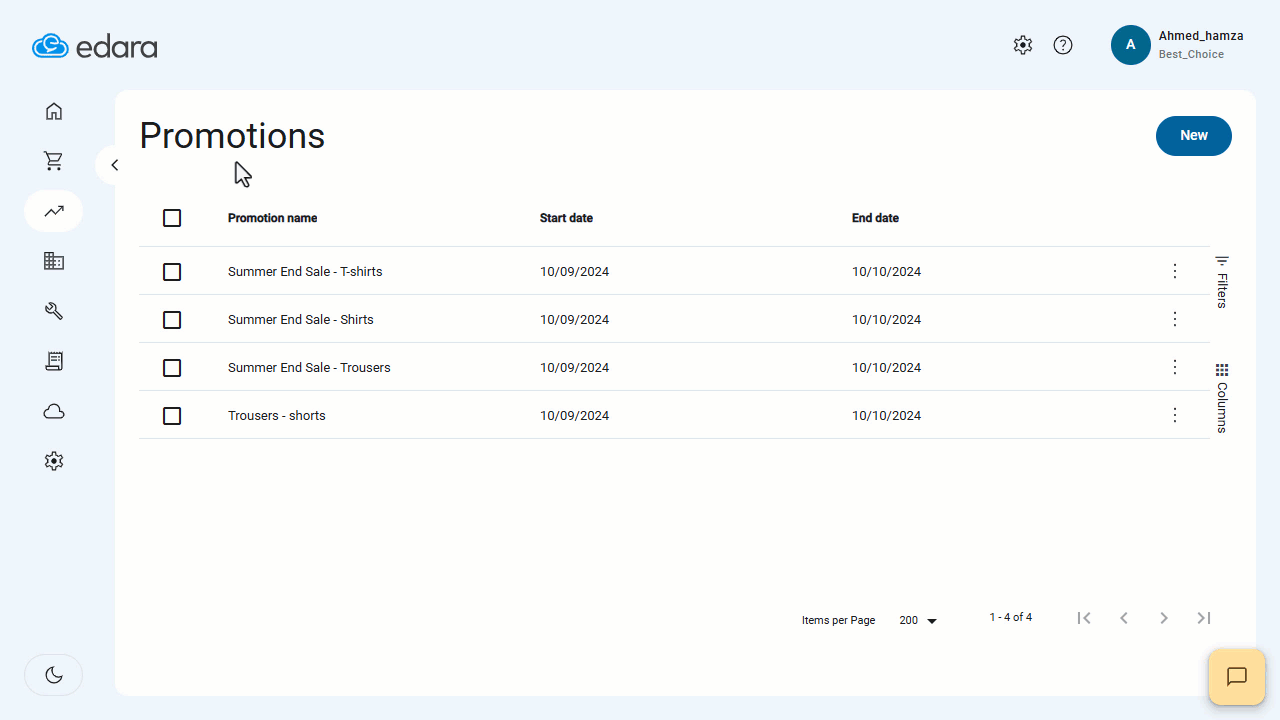Open the Summer End Sale - Shirts promotion
The width and height of the screenshot is (1280, 720).
click(301, 320)
